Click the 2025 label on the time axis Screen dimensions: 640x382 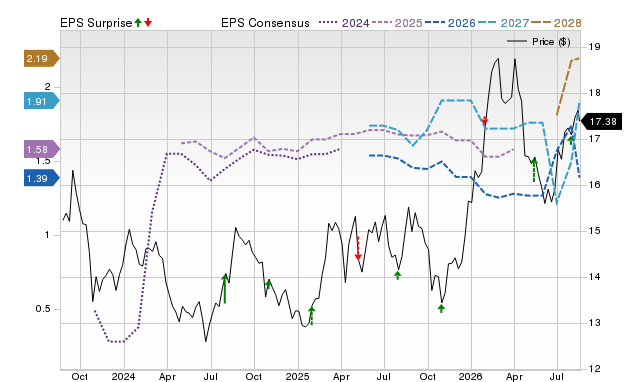(x=297, y=376)
